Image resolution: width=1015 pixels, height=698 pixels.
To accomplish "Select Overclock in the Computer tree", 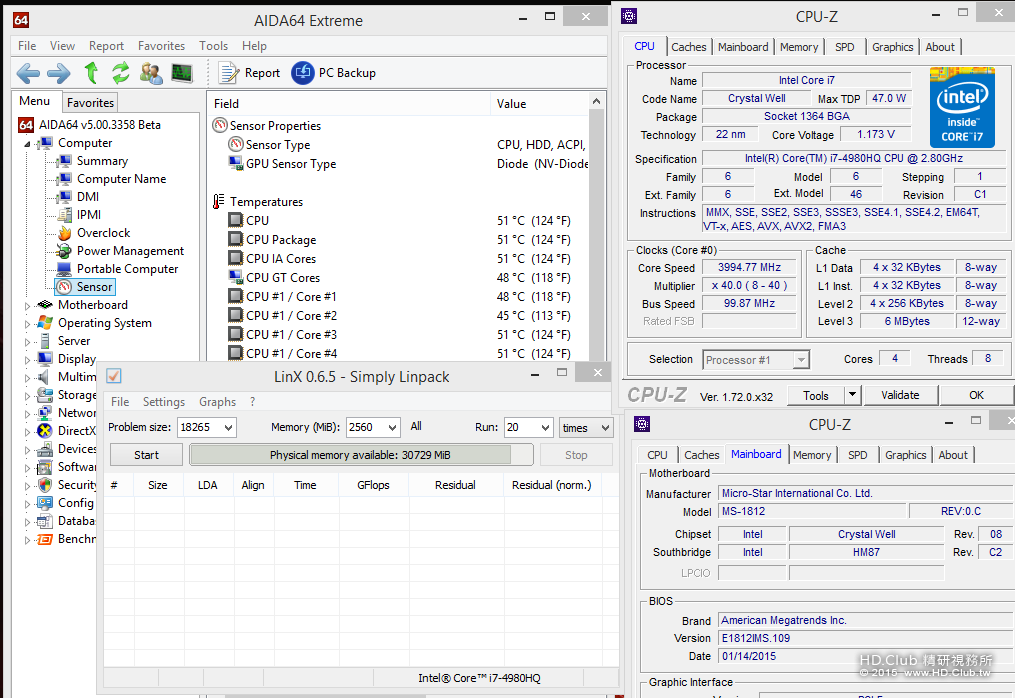I will pyautogui.click(x=103, y=233).
